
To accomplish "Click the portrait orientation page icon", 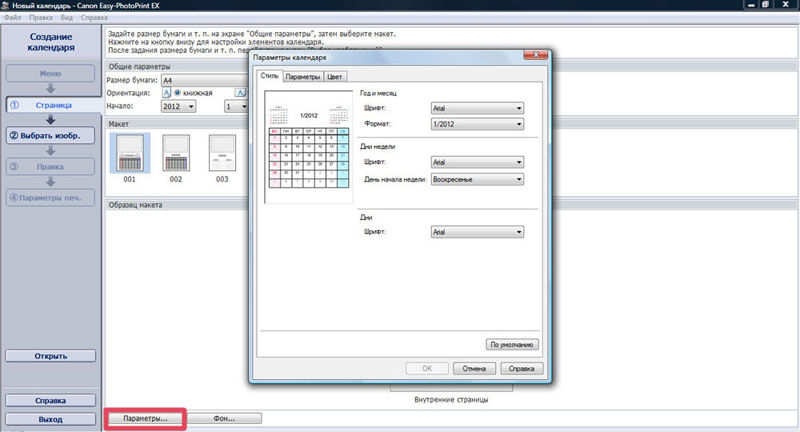I will click(166, 93).
